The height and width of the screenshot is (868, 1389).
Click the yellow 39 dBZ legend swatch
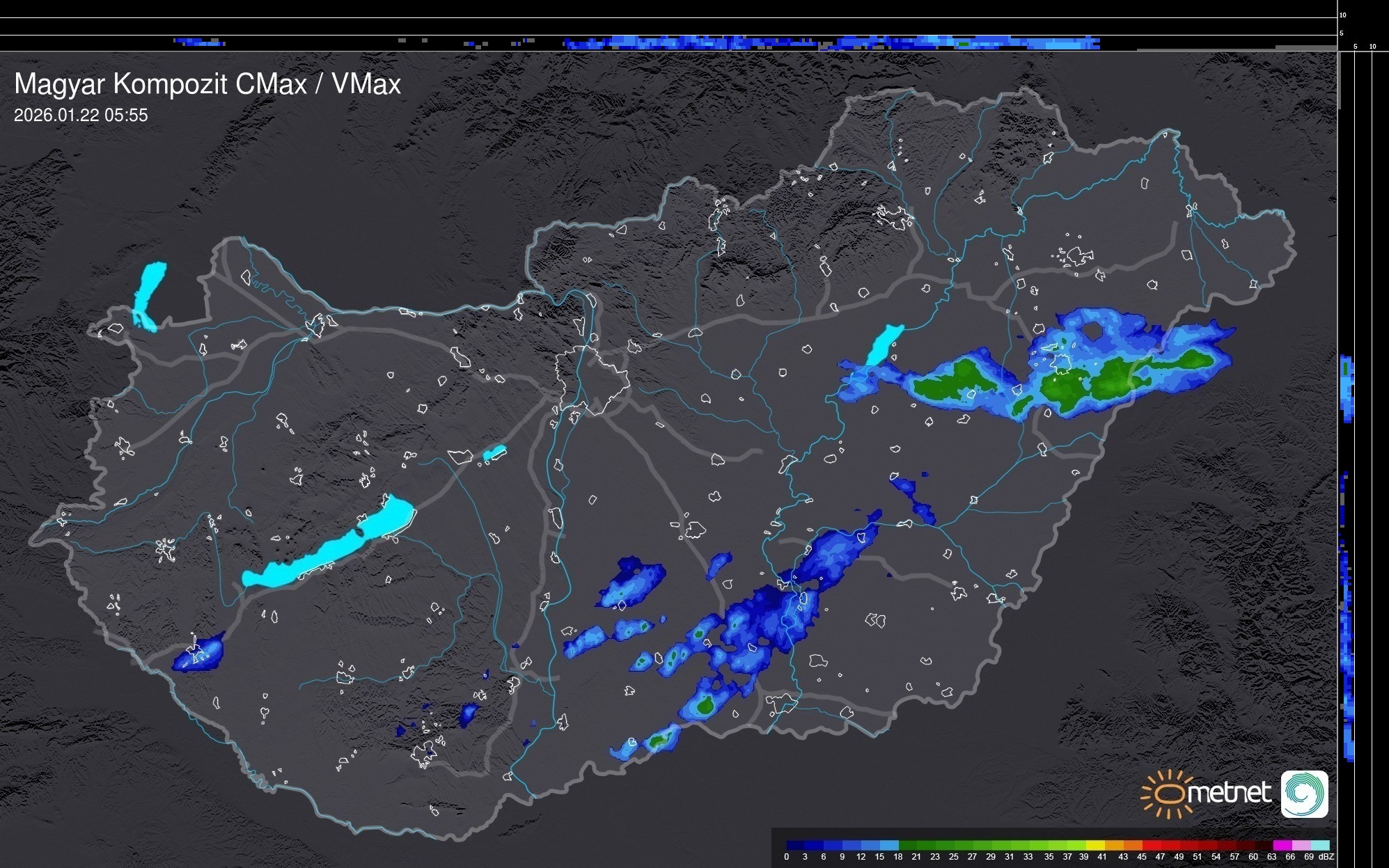1094,845
